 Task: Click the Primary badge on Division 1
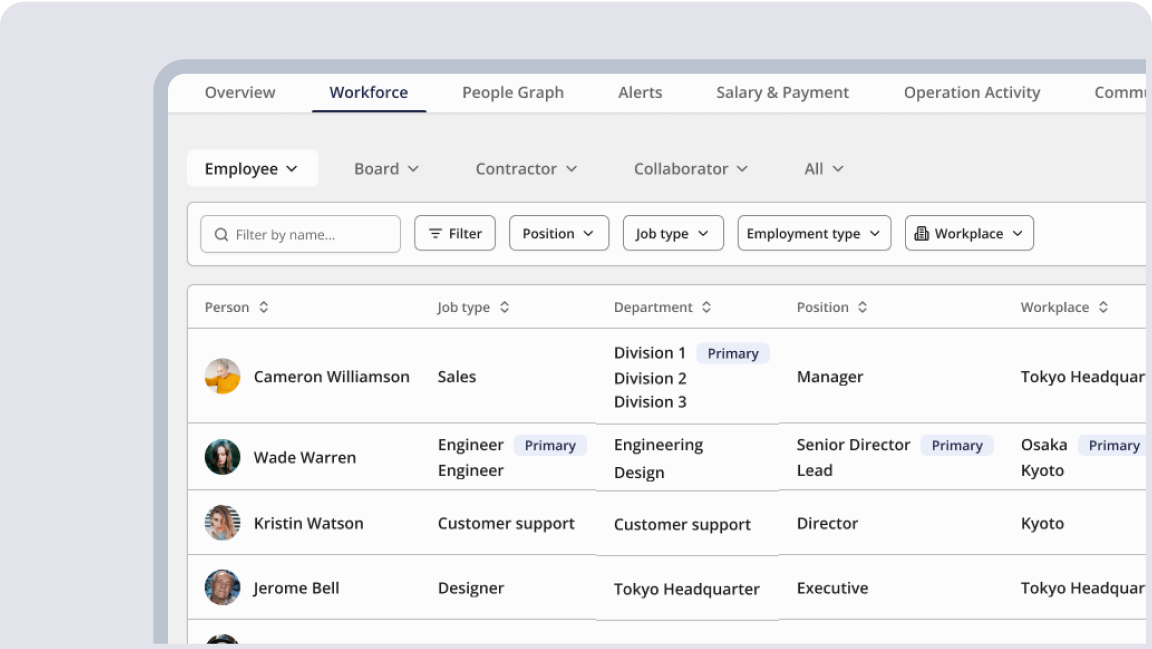[733, 353]
